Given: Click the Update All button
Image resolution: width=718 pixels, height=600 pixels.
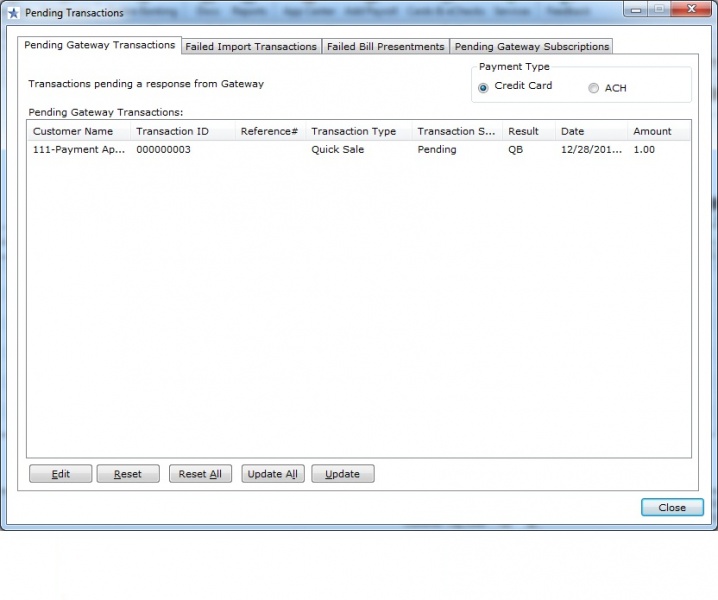Looking at the screenshot, I should (272, 474).
